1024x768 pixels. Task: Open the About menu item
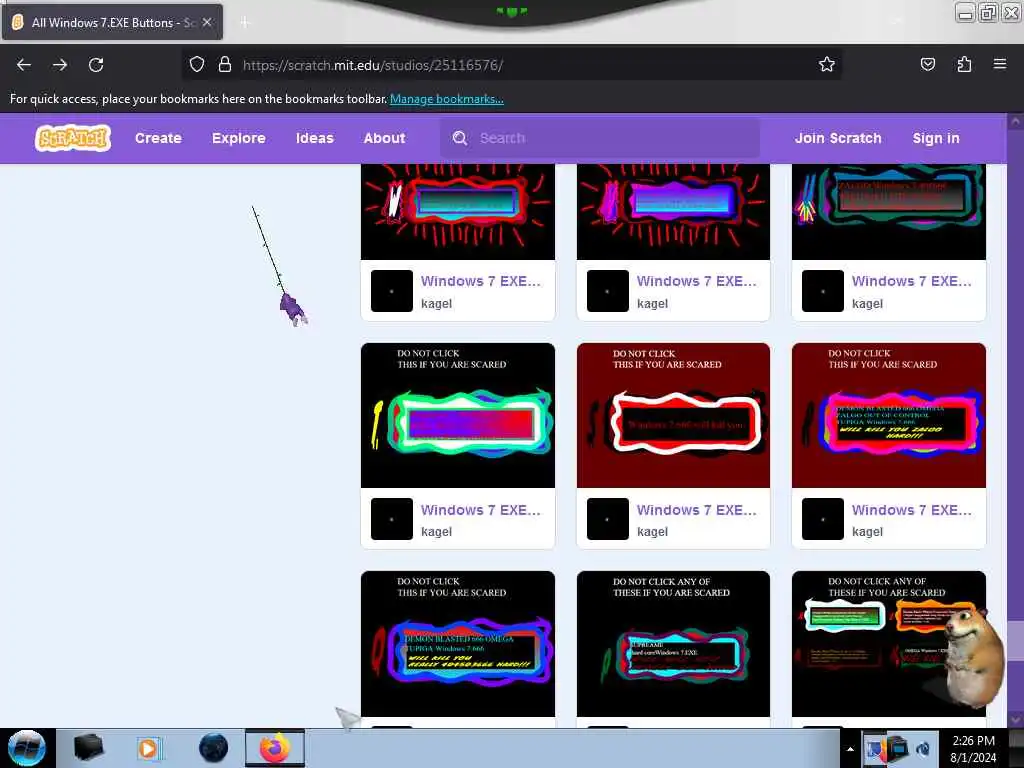385,138
